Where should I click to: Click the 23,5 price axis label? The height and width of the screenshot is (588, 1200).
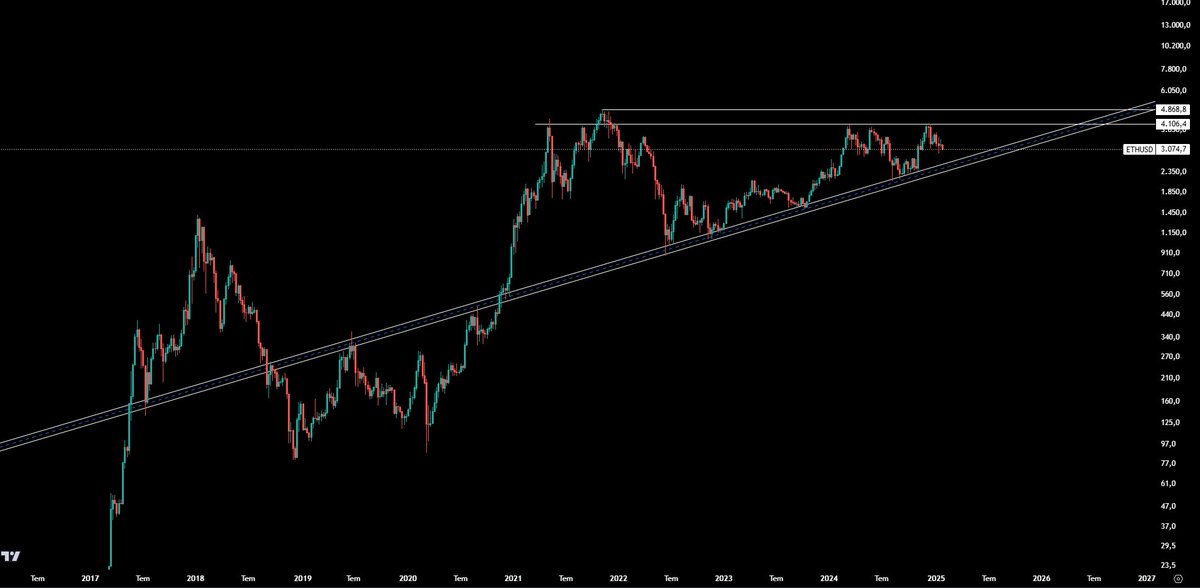(1169, 567)
